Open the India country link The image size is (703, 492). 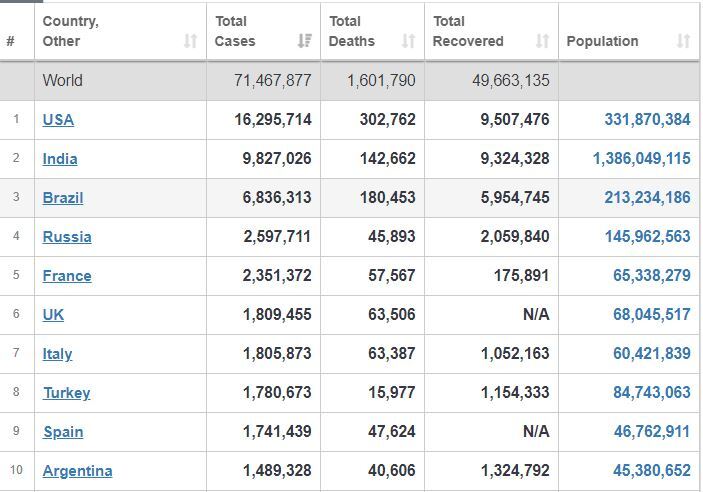pyautogui.click(x=60, y=159)
